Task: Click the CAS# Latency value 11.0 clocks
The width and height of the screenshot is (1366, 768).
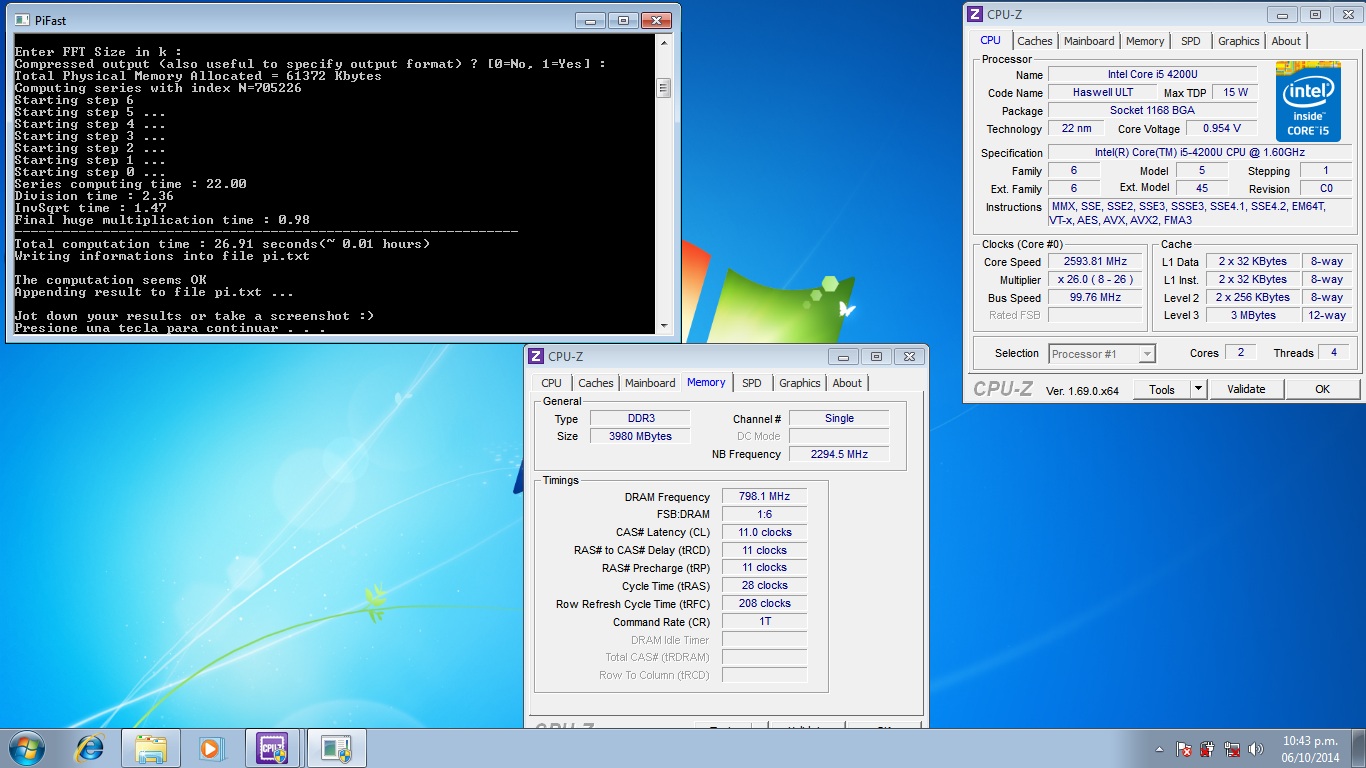Action: coord(764,532)
